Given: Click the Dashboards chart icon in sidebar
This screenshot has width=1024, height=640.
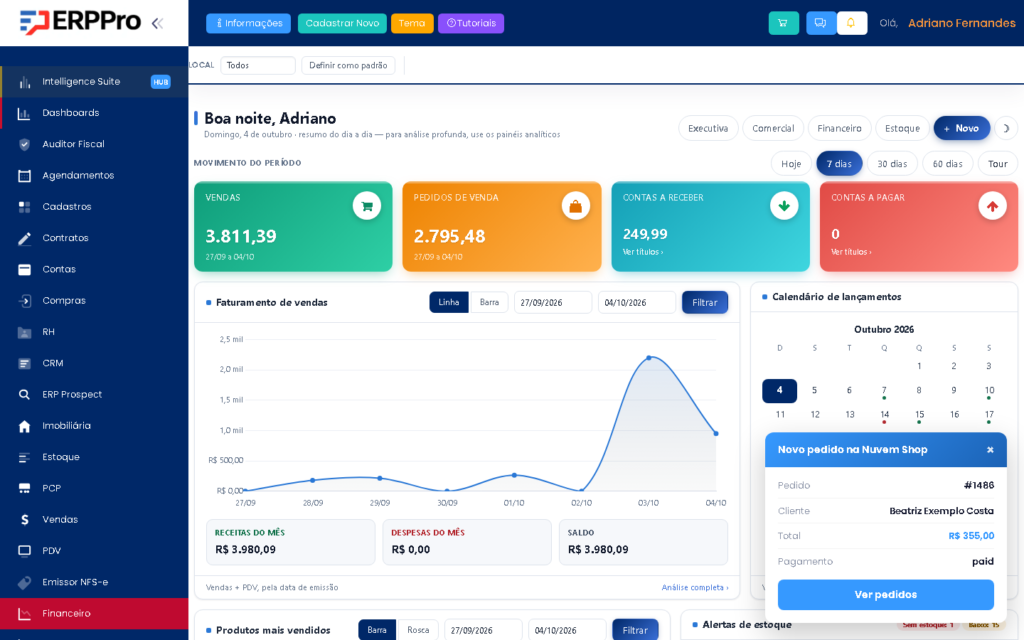Looking at the screenshot, I should tap(24, 113).
